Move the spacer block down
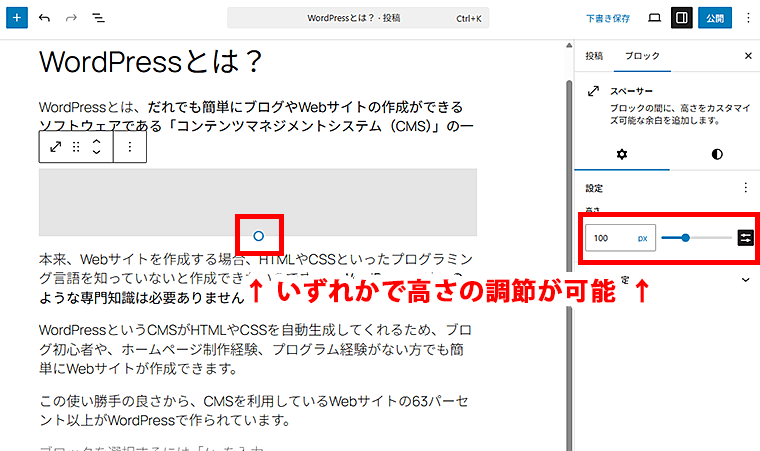 96,153
